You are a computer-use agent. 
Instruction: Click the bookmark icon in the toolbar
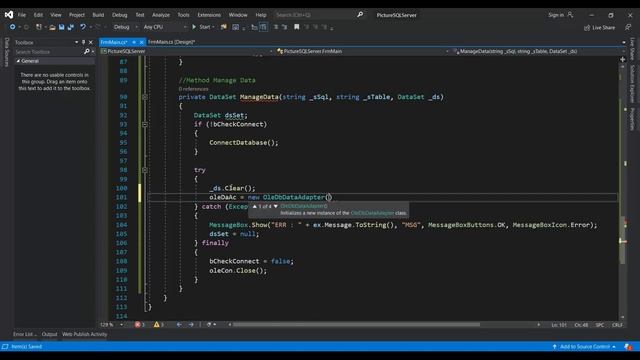[x=297, y=27]
